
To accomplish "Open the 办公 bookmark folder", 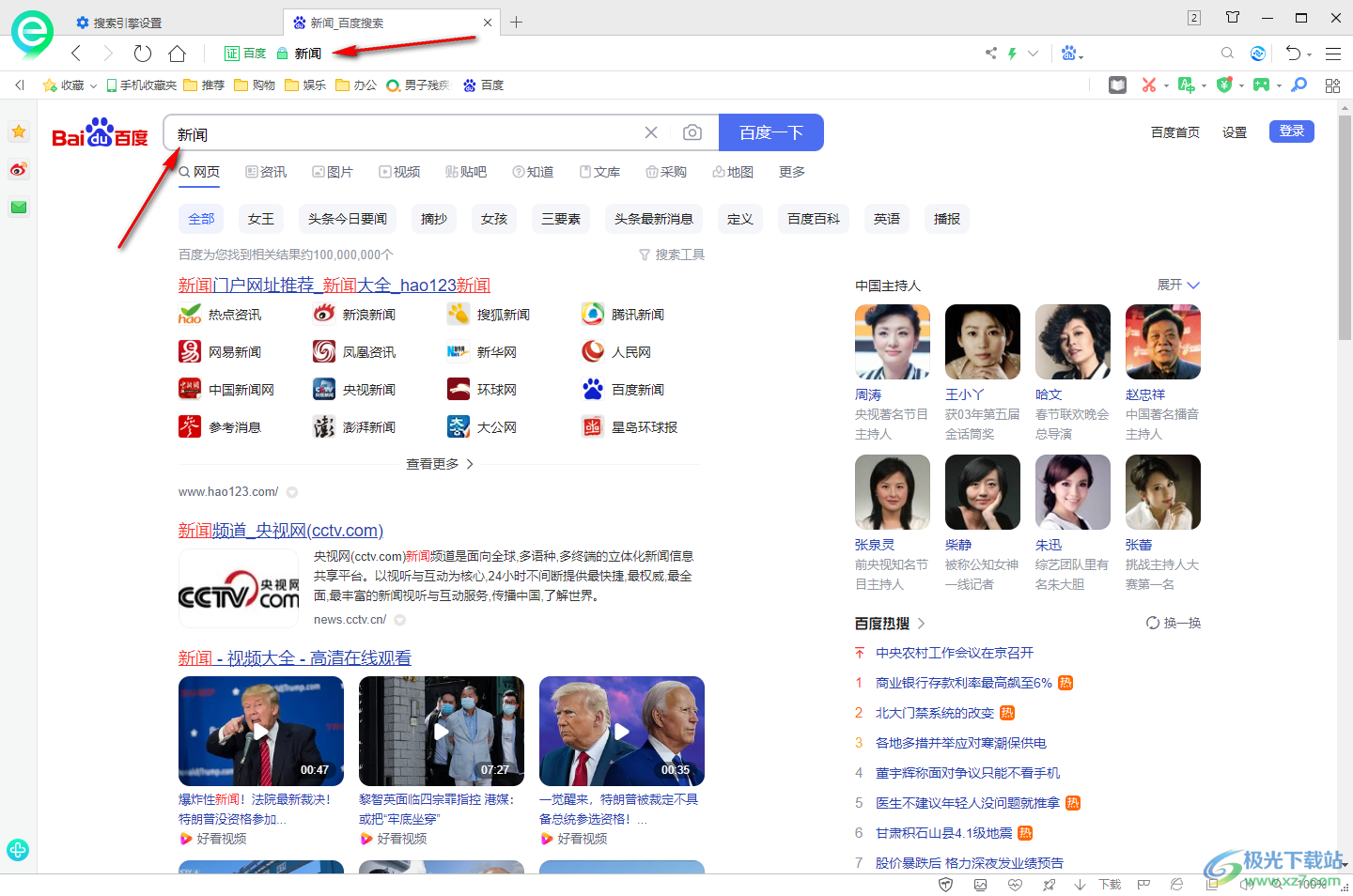I will pyautogui.click(x=356, y=85).
